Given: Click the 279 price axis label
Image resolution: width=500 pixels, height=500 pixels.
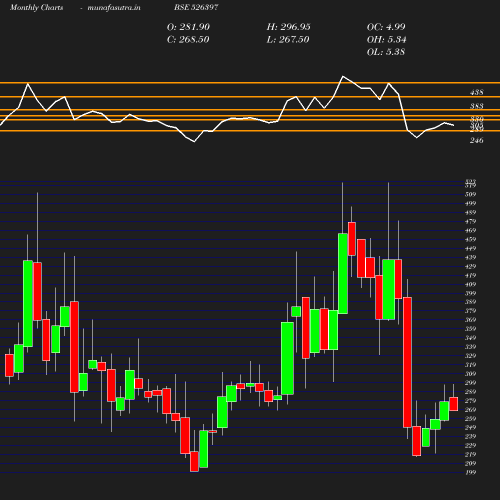Looking at the screenshot, I should [471, 401].
